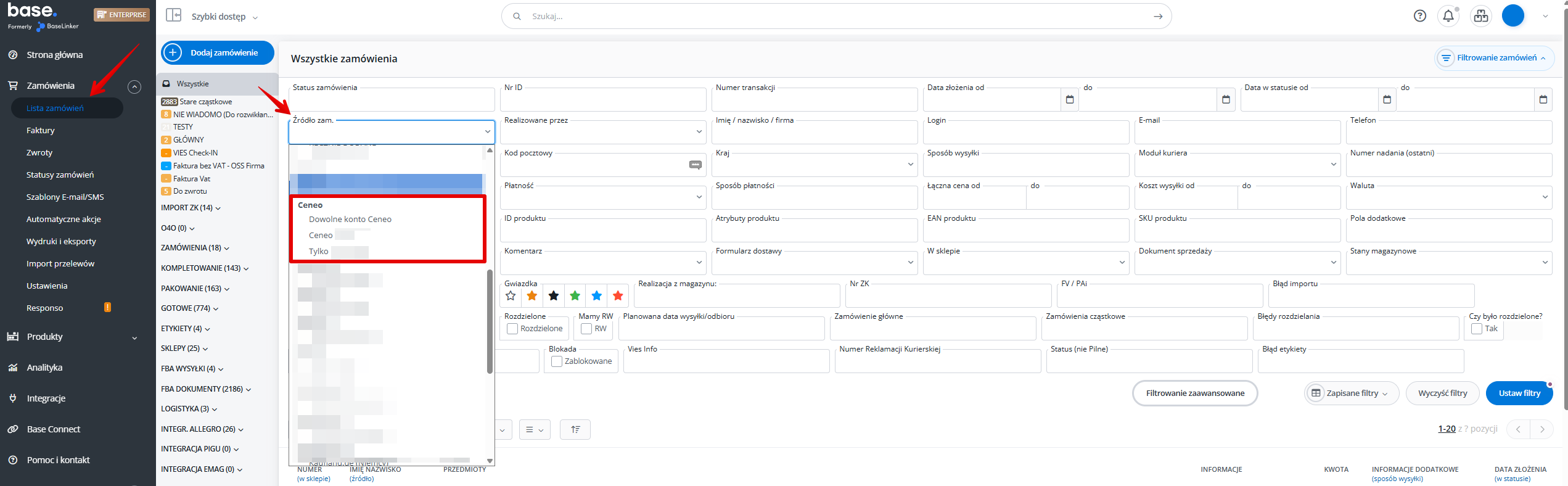Check the Rozdzielone checkbox
This screenshot has width=1568, height=486.
512,329
